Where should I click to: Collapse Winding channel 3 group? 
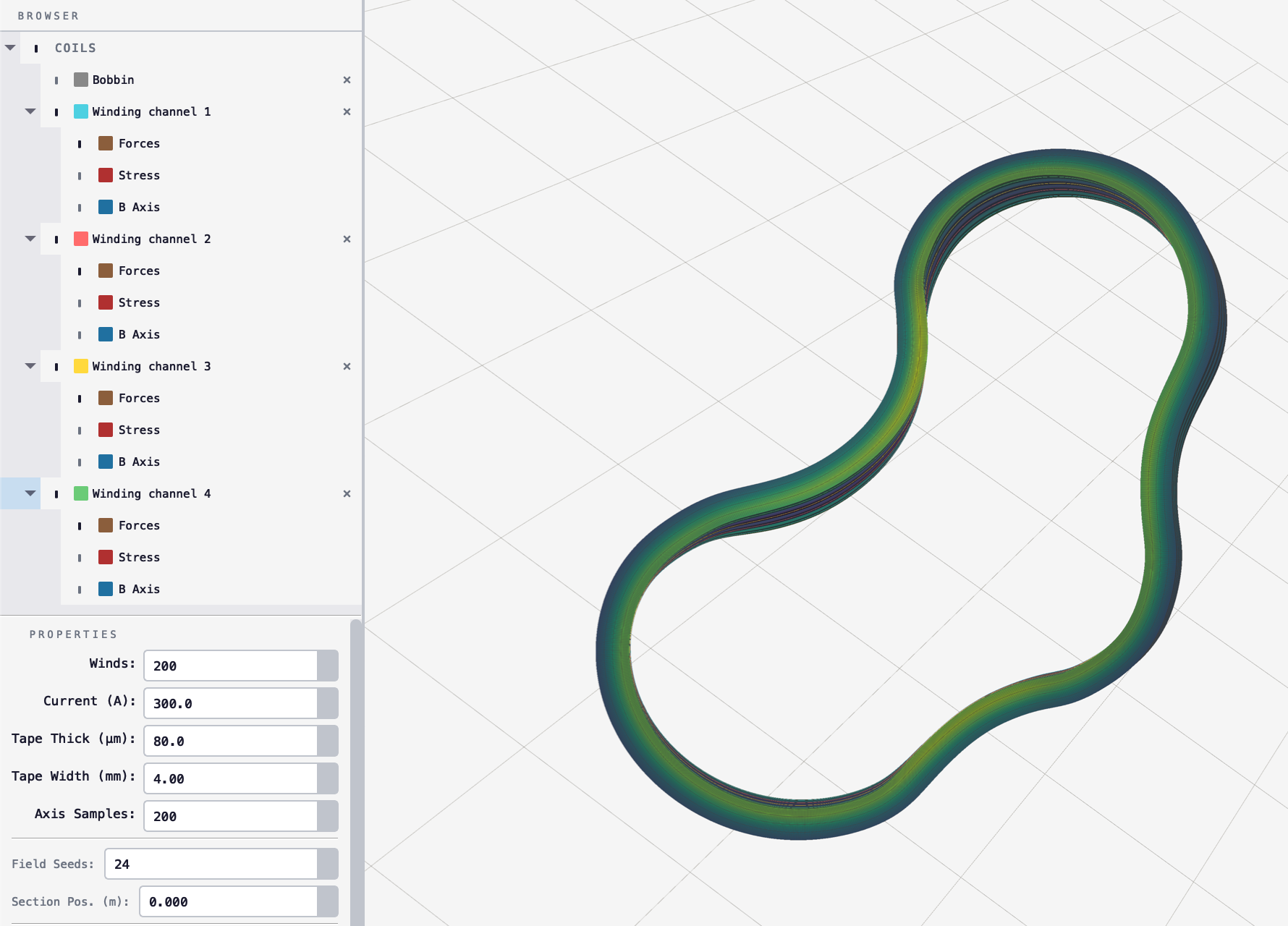tap(30, 366)
